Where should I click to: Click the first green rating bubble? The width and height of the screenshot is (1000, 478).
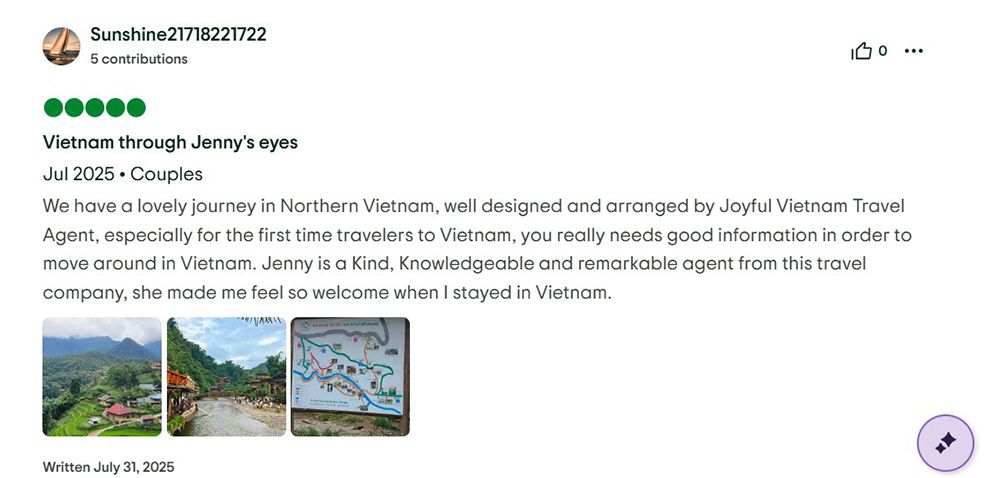(x=53, y=108)
